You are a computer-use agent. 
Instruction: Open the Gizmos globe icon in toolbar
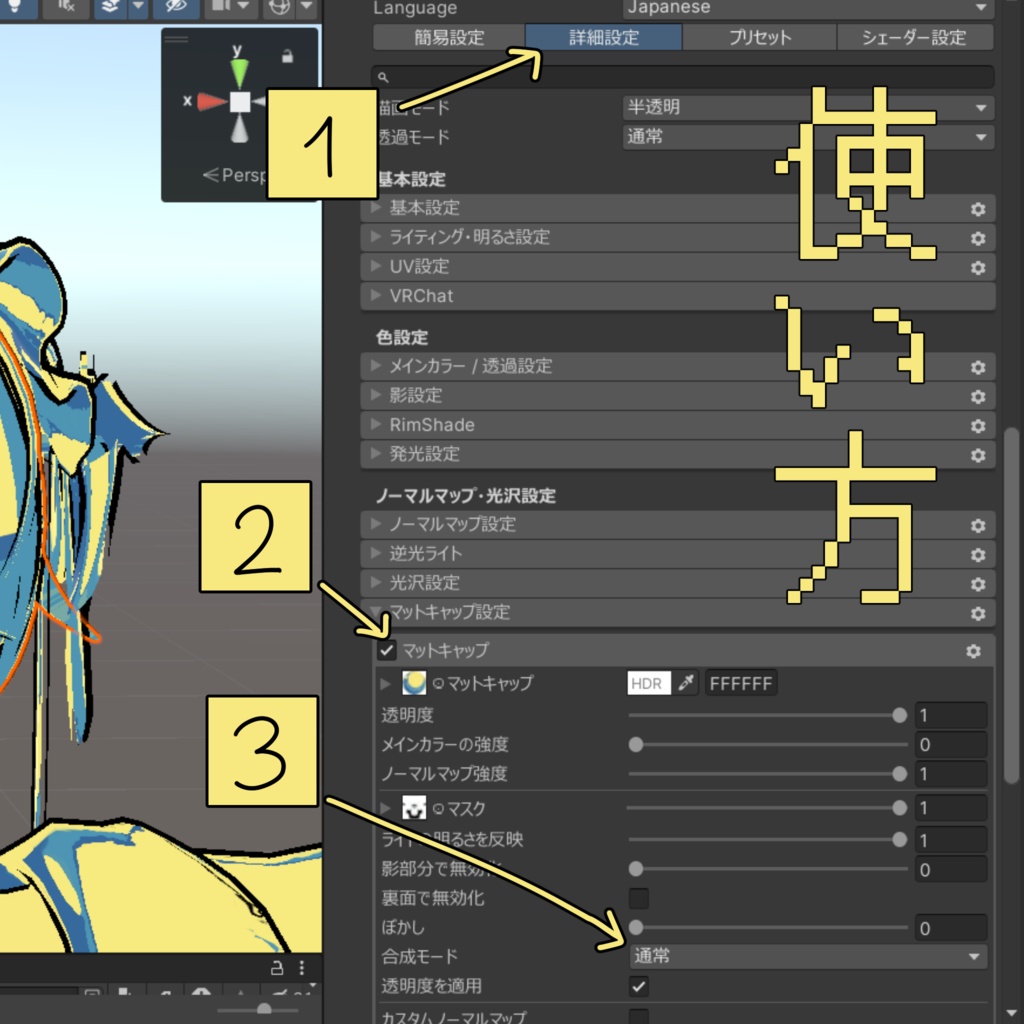pyautogui.click(x=280, y=8)
